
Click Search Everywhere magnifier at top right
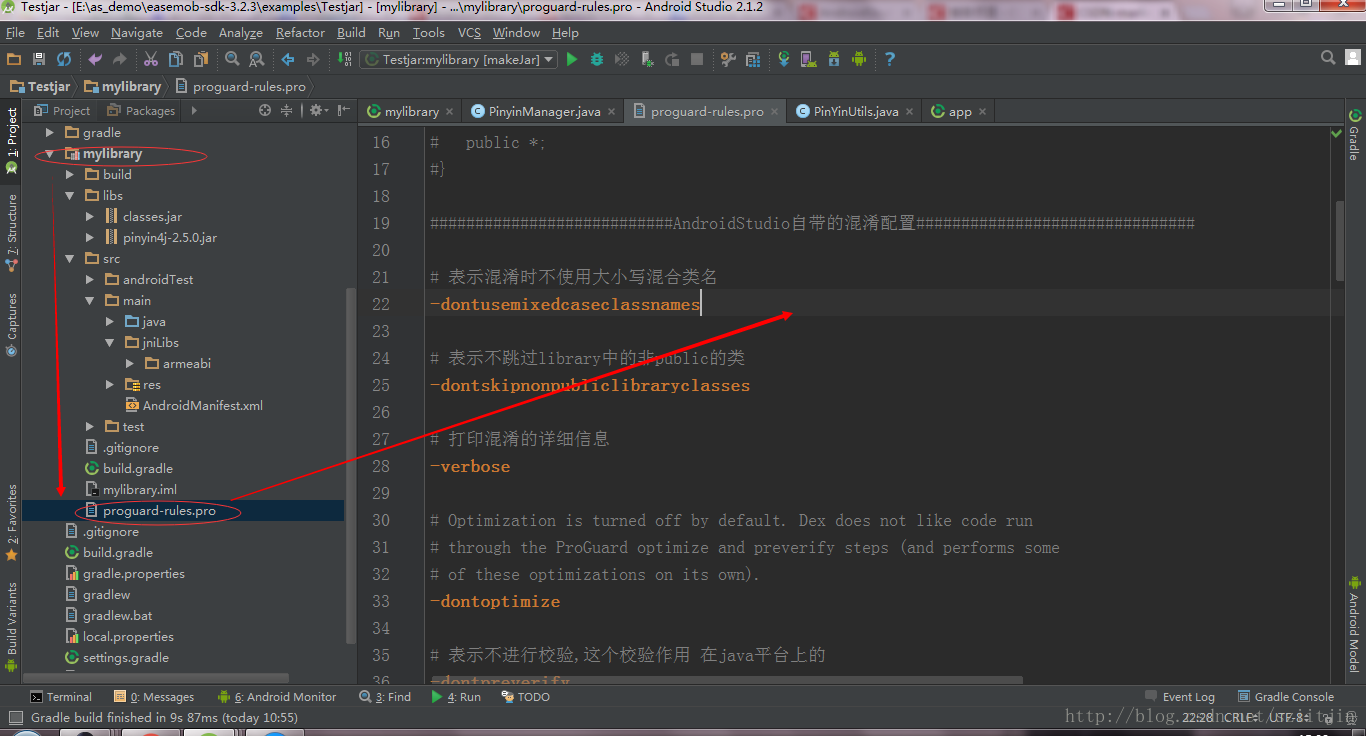(1328, 58)
